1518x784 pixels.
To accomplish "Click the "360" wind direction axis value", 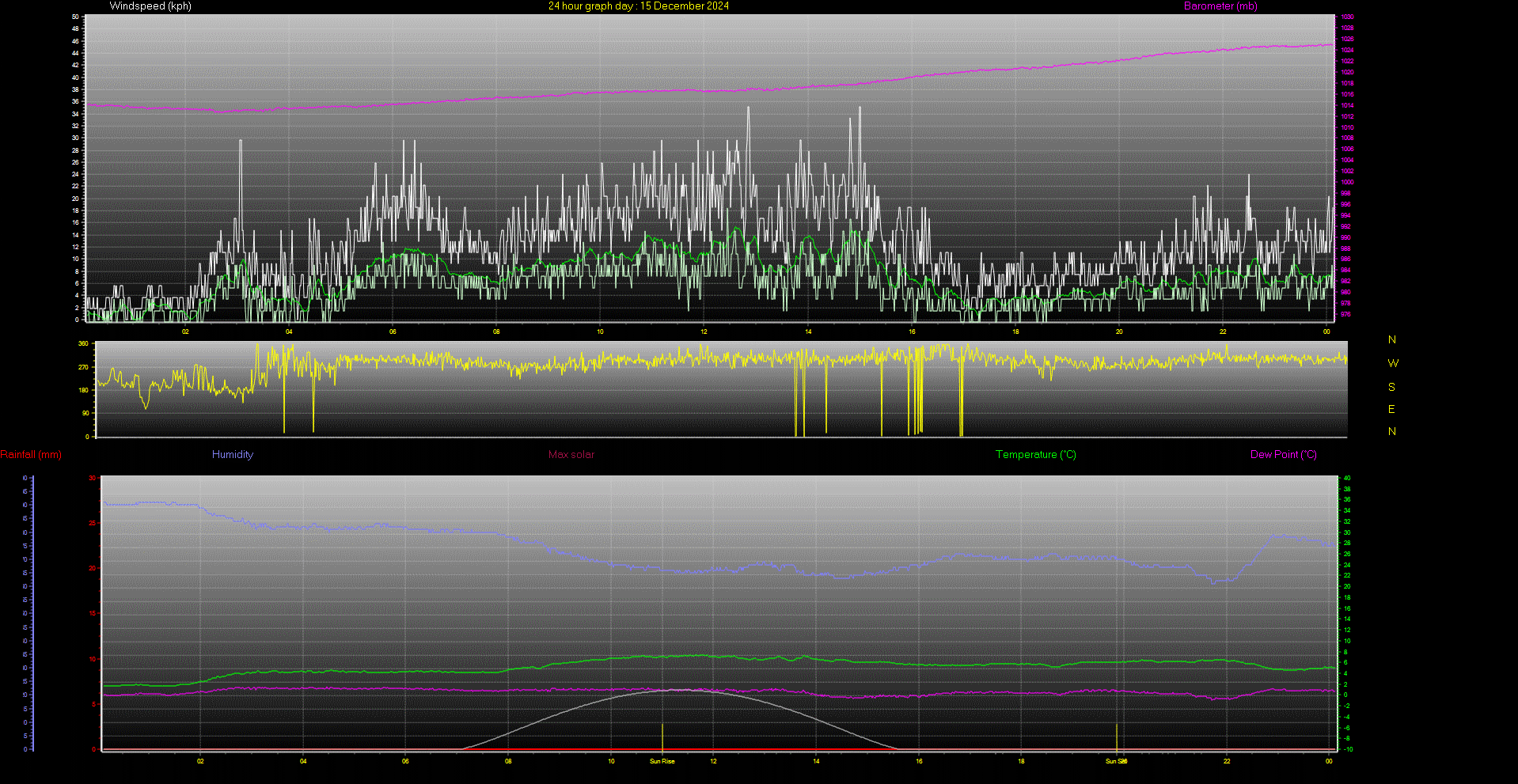I will 83,344.
